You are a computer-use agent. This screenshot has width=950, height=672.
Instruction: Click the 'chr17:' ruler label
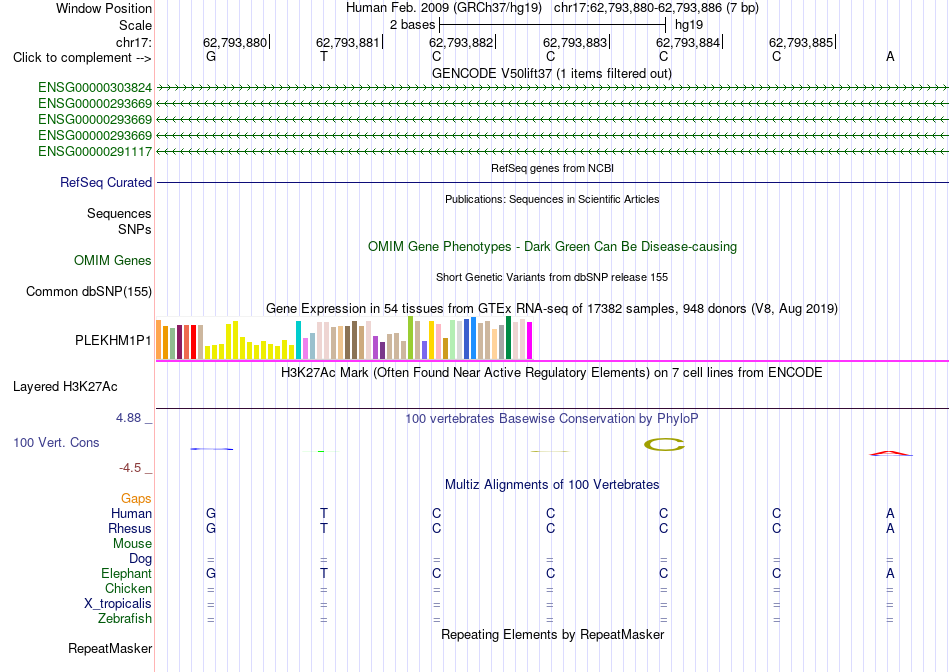(133, 42)
